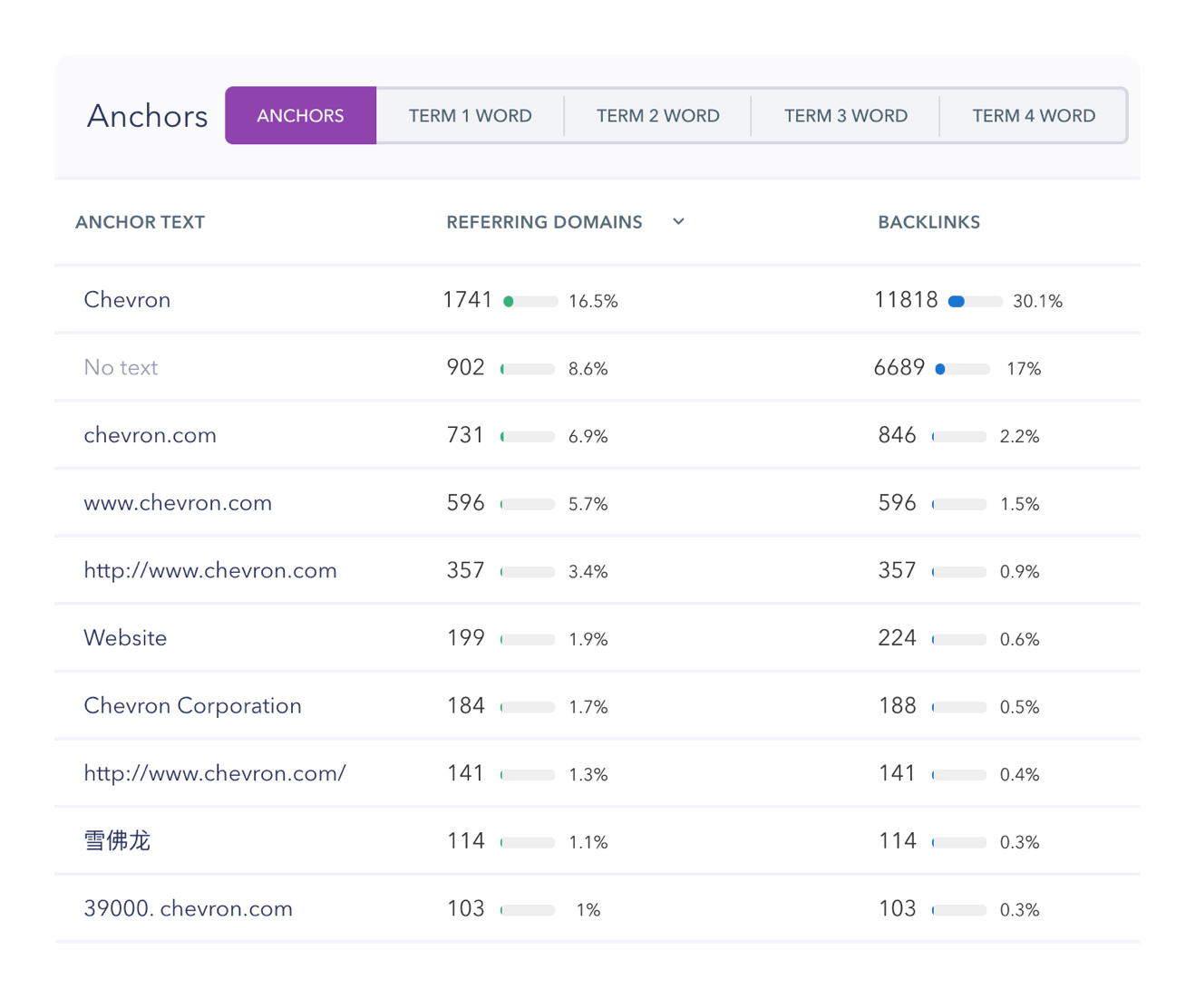1195x1008 pixels.
Task: Click the 1741 referring domains value
Action: coord(467,300)
